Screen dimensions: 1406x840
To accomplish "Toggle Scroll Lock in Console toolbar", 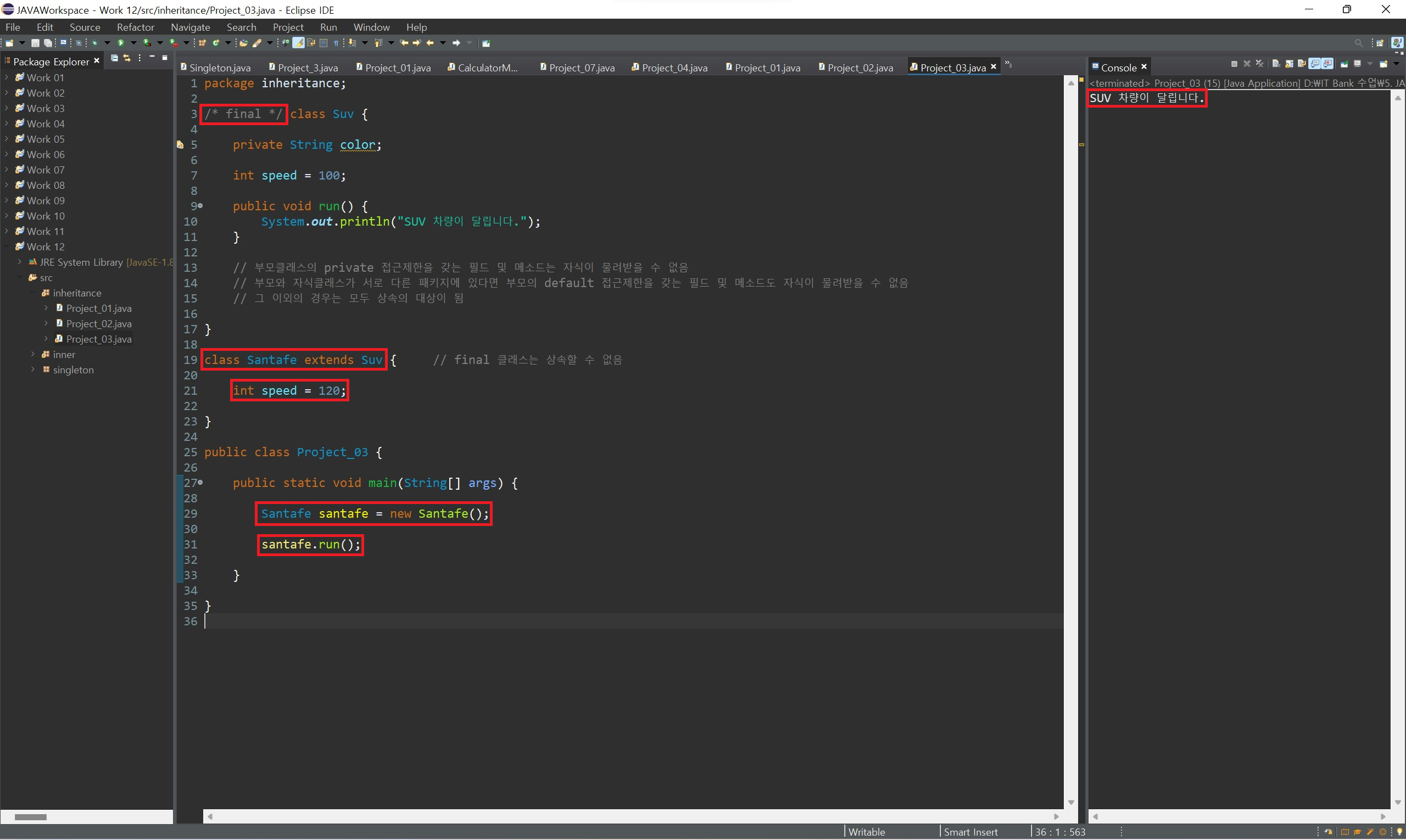I will [x=1290, y=64].
